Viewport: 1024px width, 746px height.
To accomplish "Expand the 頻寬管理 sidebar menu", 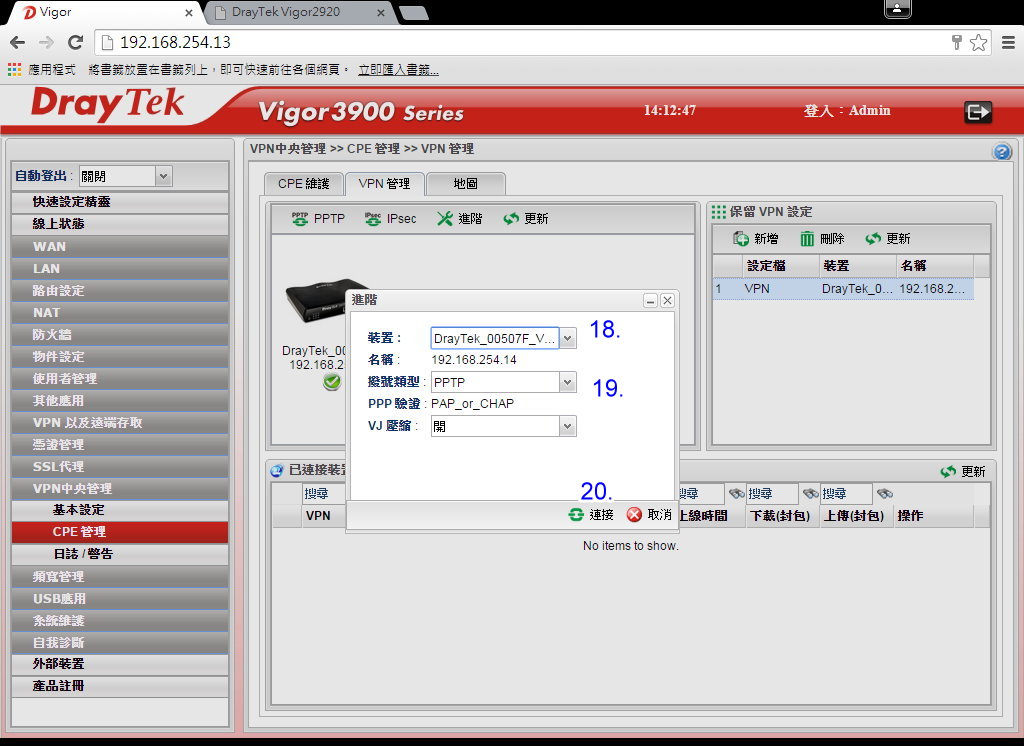I will pos(120,577).
